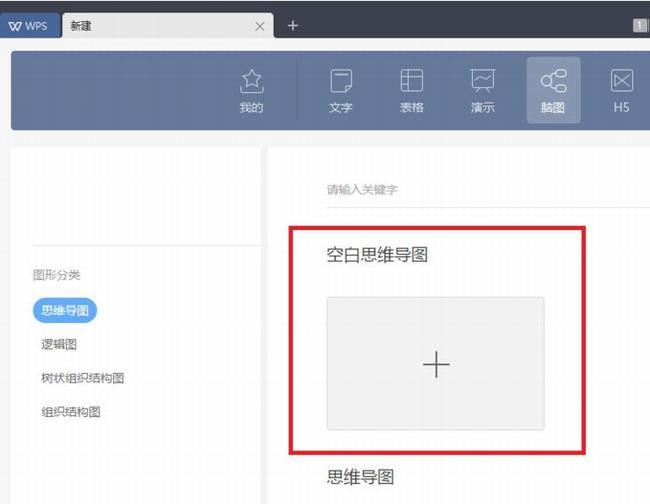
Task: Click the 思维导图 section heading below
Action: click(360, 477)
